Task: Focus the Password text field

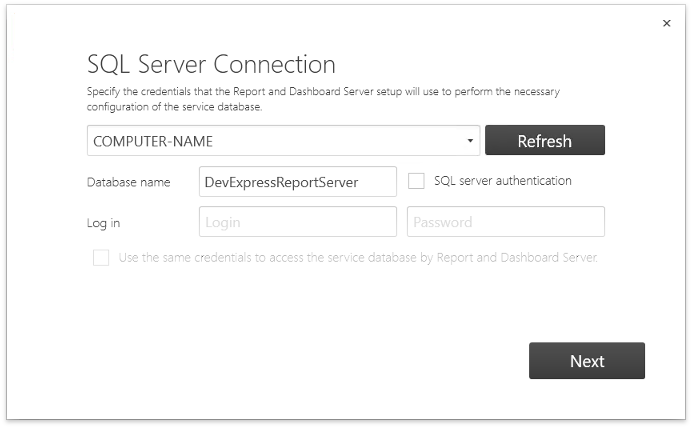Action: (506, 222)
